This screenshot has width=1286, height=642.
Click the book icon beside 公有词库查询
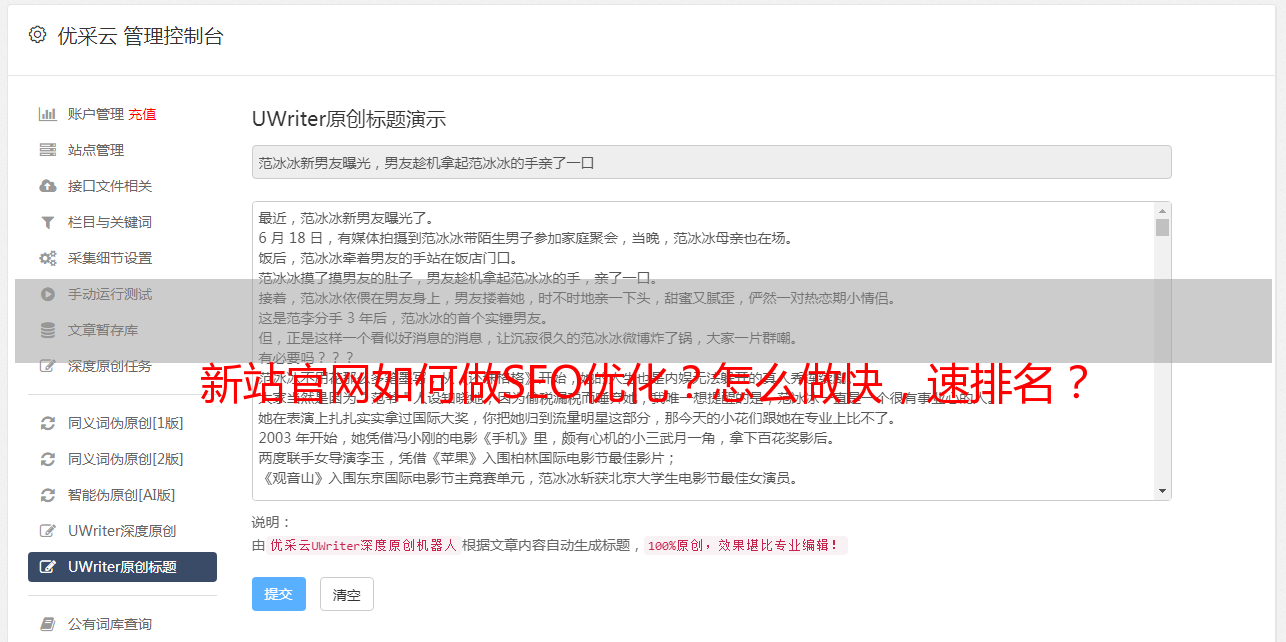coord(47,624)
